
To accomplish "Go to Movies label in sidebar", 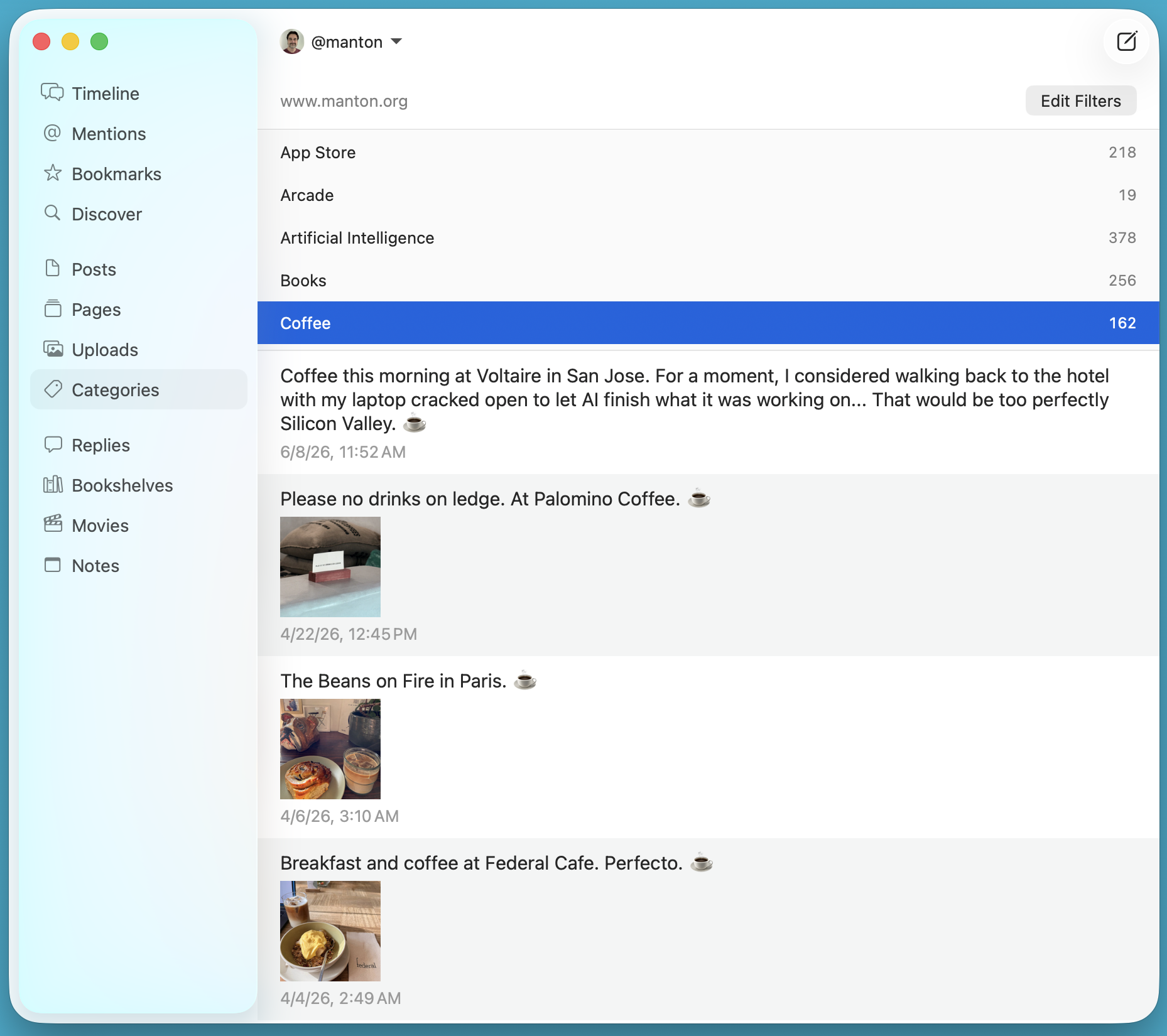I will click(100, 525).
